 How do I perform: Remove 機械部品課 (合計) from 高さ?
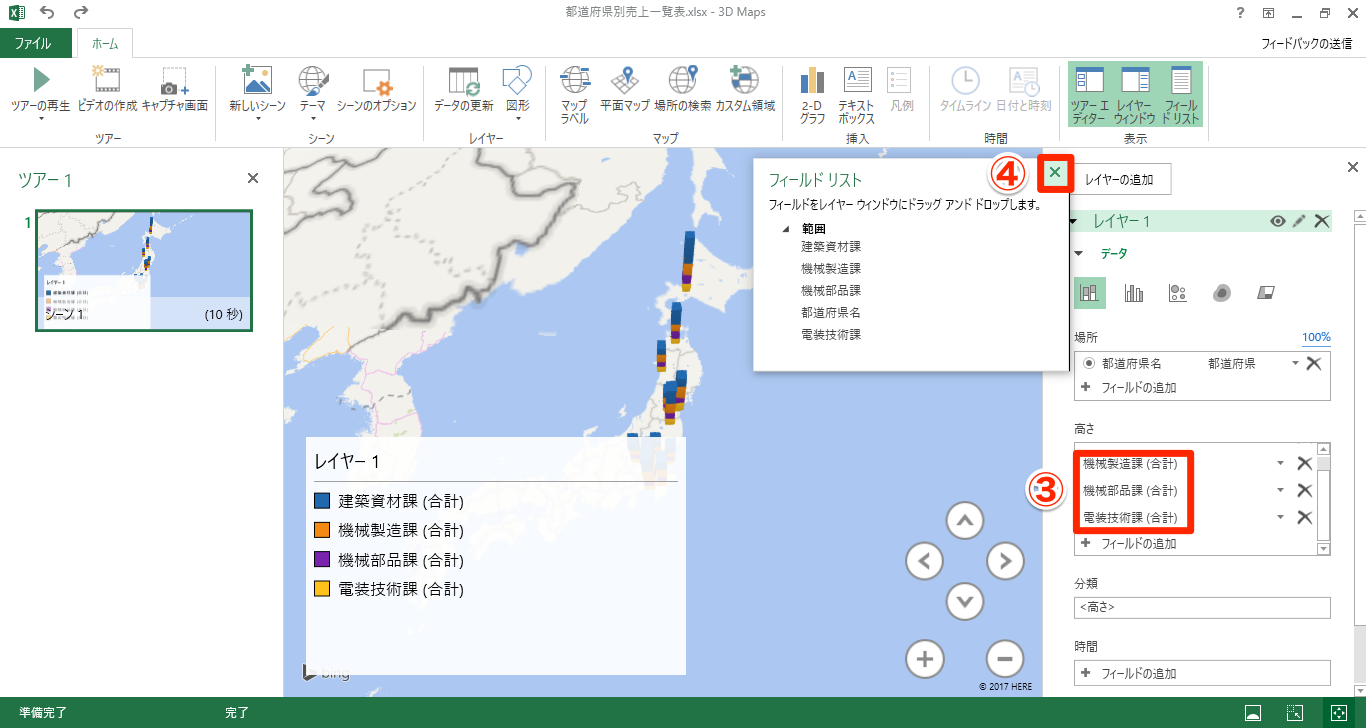coord(1304,490)
